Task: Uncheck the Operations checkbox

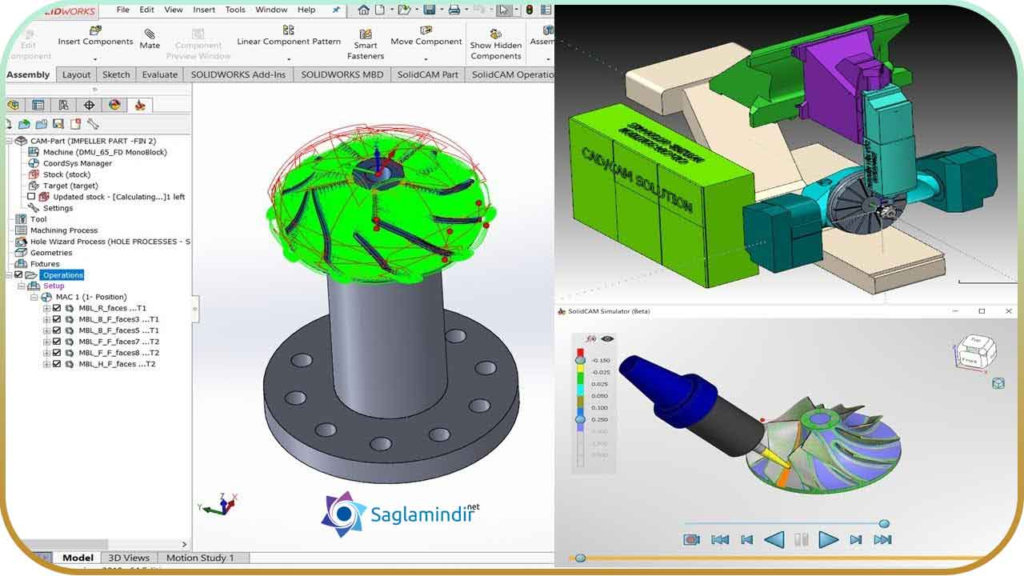Action: 18,275
